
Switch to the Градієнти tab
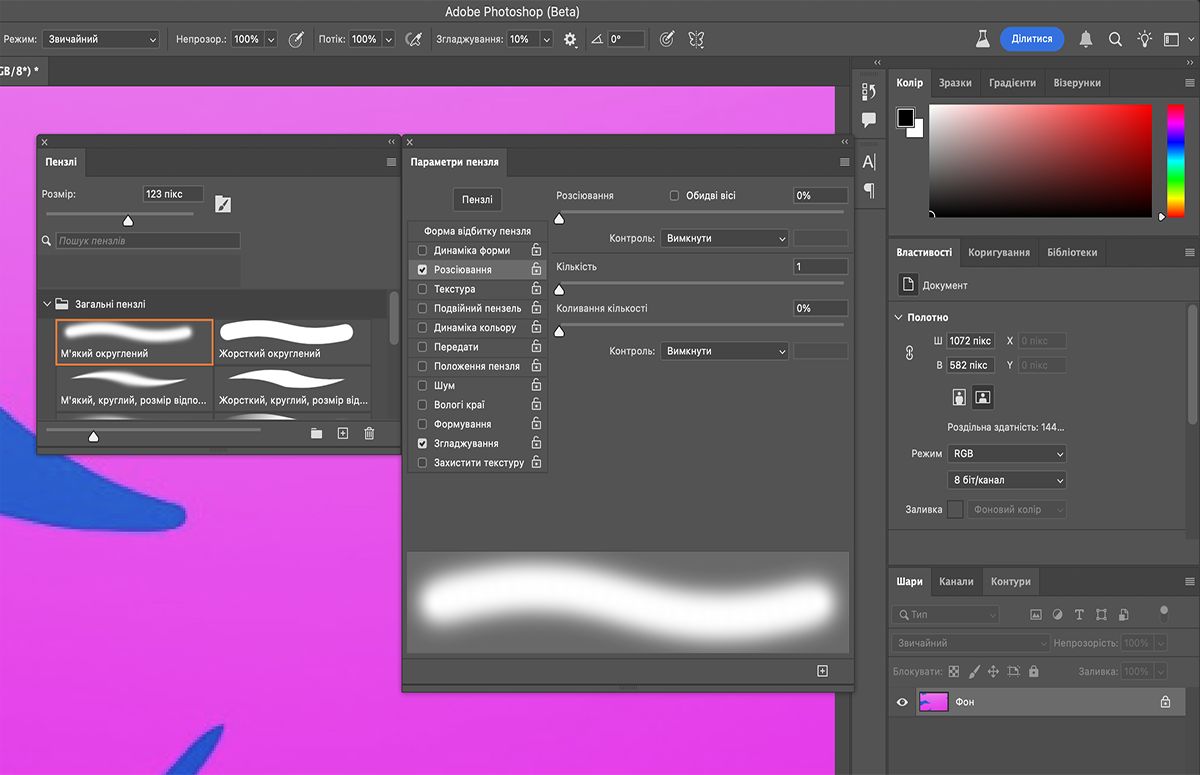[x=1012, y=83]
